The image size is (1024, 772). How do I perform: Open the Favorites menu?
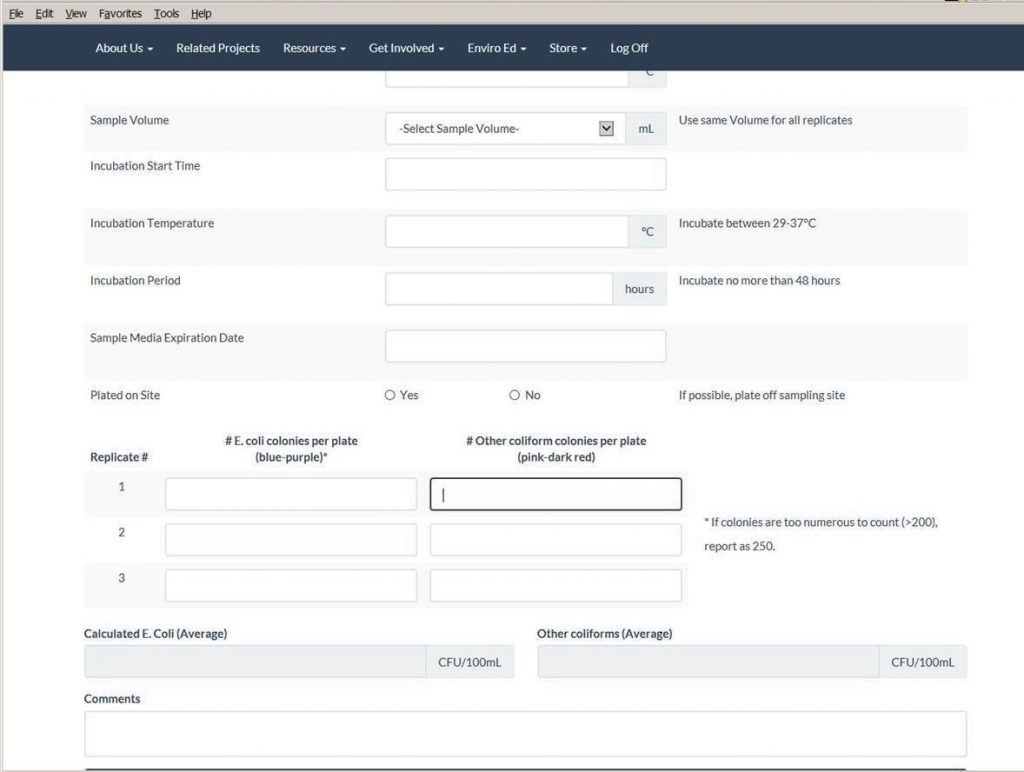pyautogui.click(x=120, y=14)
